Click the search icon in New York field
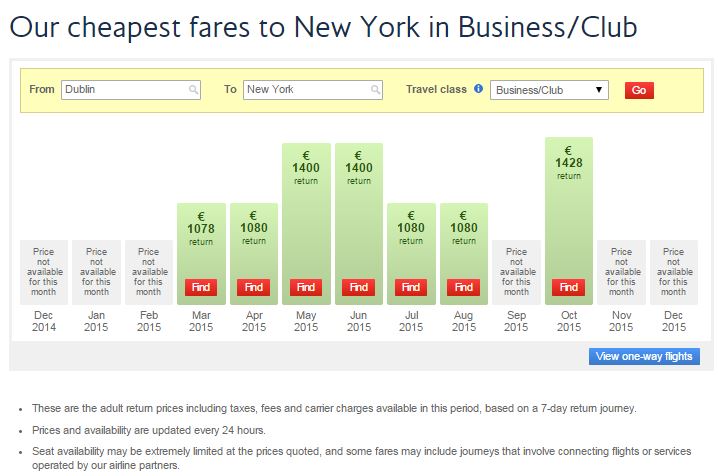The image size is (718, 476). [376, 90]
